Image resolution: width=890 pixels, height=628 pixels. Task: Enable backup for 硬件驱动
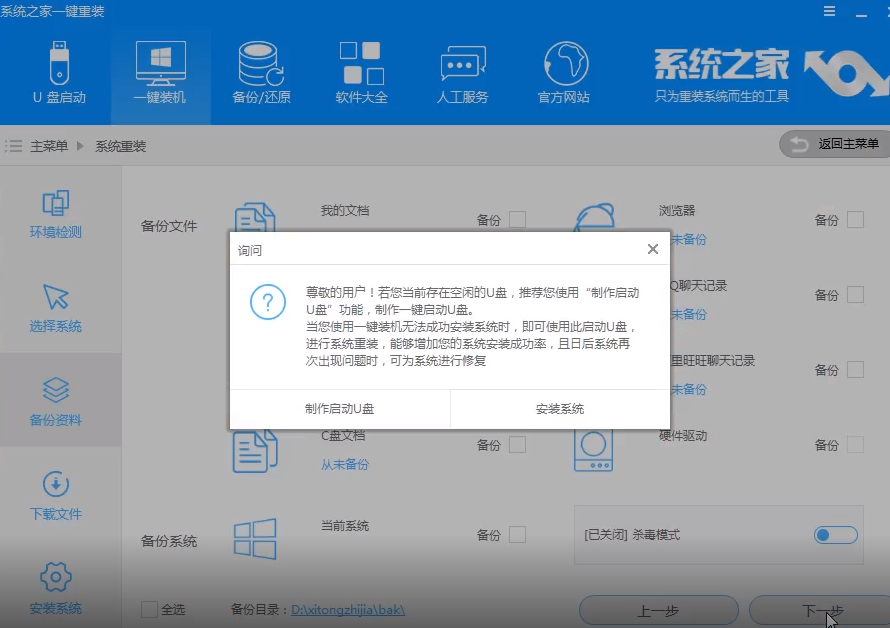855,444
